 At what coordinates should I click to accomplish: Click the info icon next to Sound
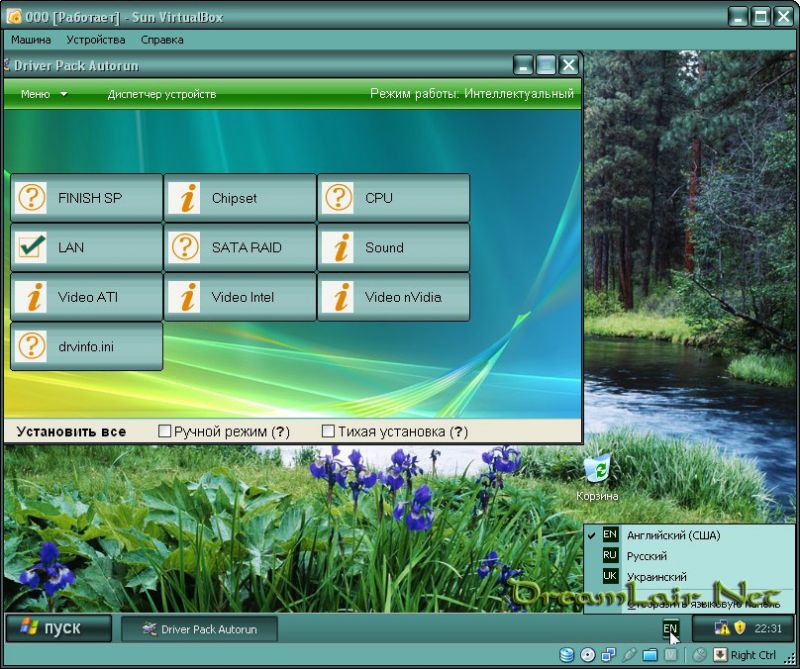click(x=340, y=247)
